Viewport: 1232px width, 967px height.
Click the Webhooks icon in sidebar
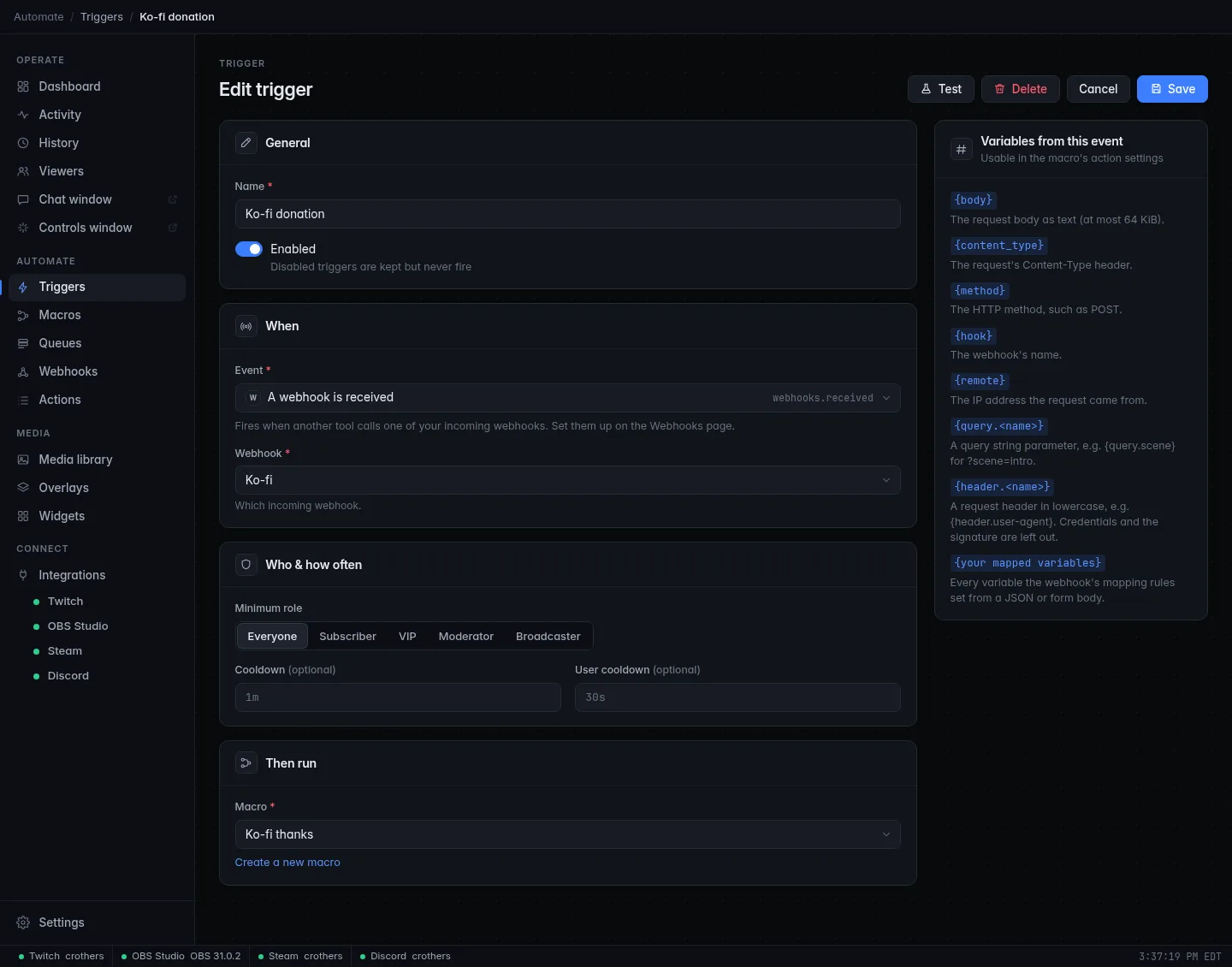[x=23, y=371]
